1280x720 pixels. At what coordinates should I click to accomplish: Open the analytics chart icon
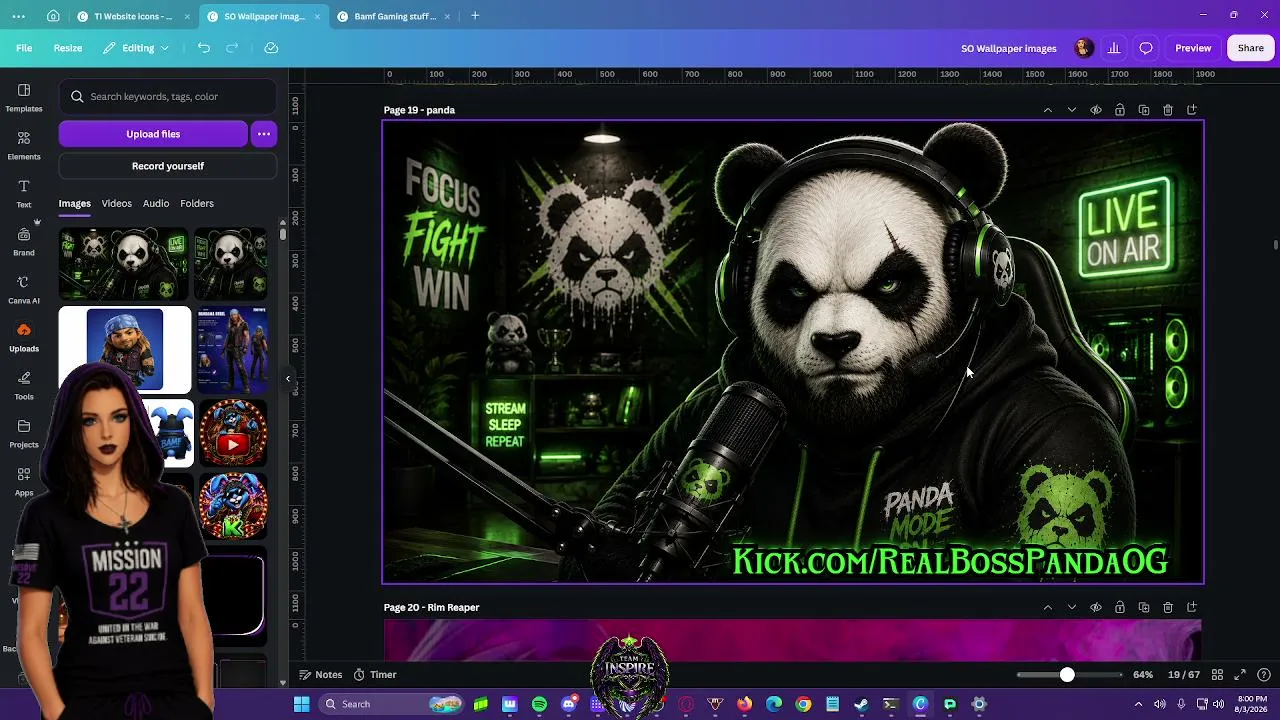[1114, 48]
